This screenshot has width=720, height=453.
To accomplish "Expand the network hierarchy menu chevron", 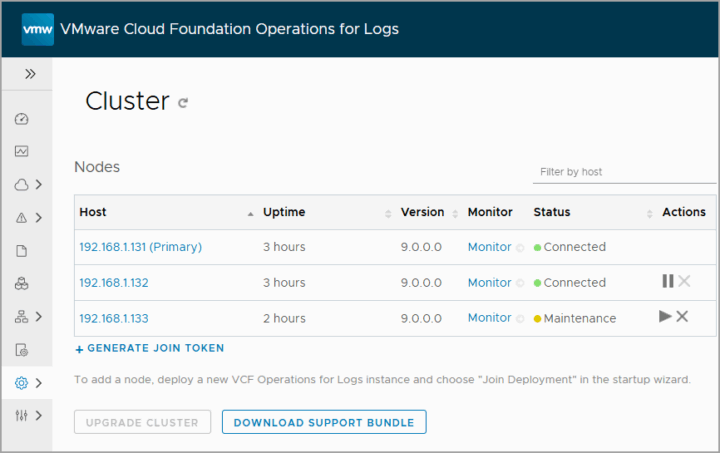I will click(39, 317).
